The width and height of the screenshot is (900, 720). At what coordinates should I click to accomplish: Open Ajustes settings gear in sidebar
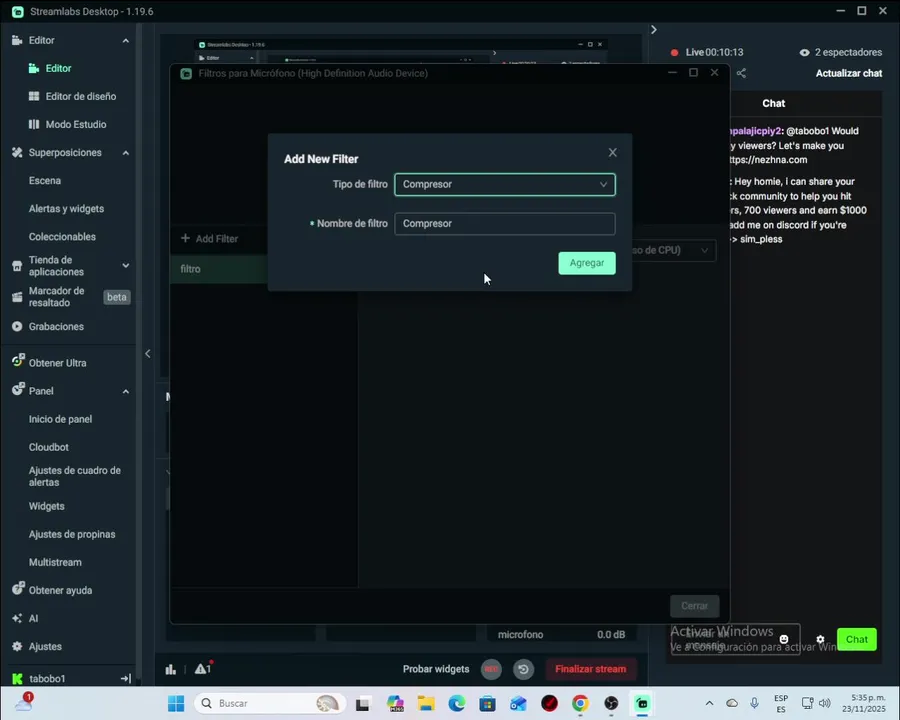coord(45,647)
